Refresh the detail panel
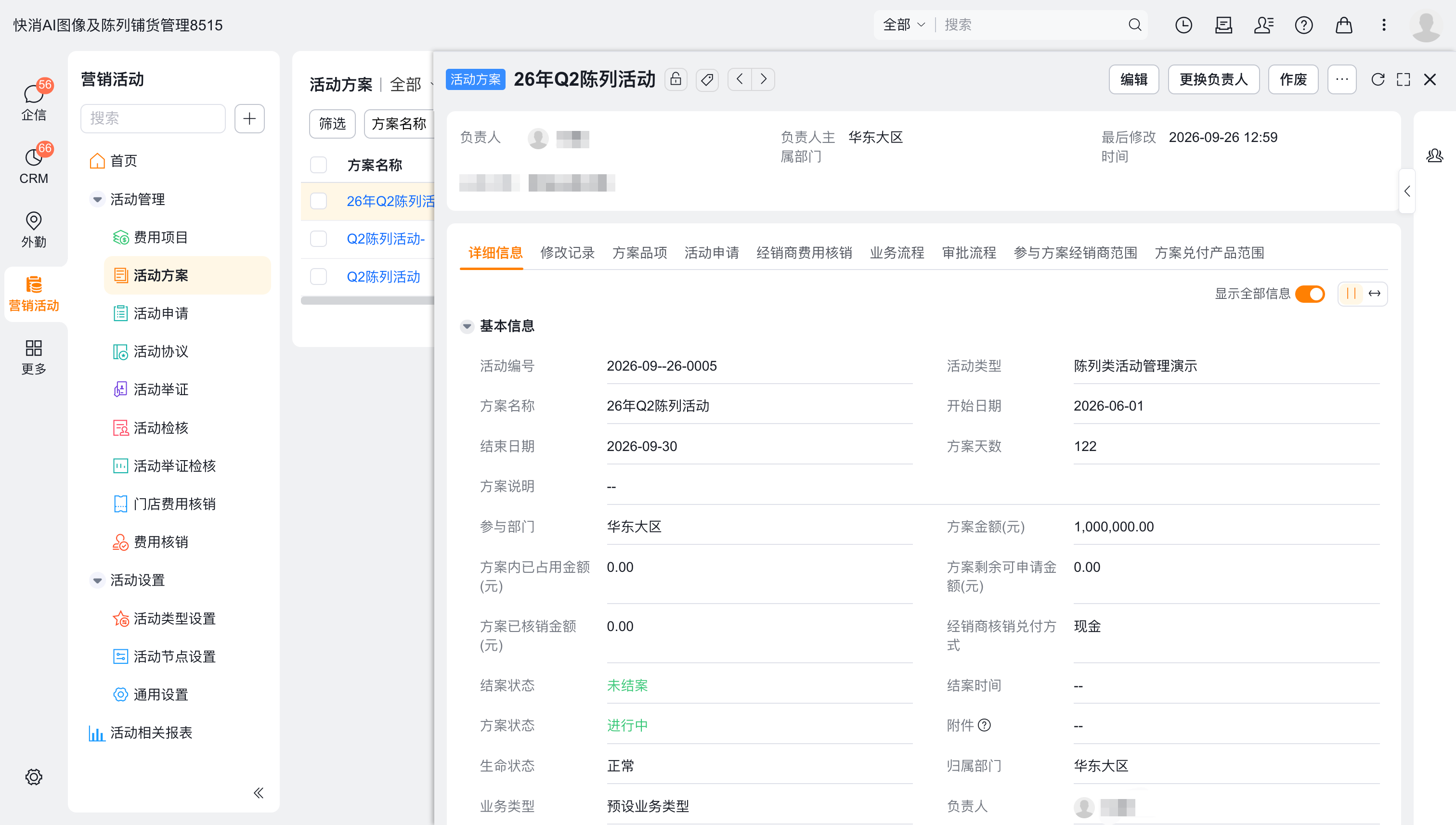The height and width of the screenshot is (825, 1456). [1378, 79]
